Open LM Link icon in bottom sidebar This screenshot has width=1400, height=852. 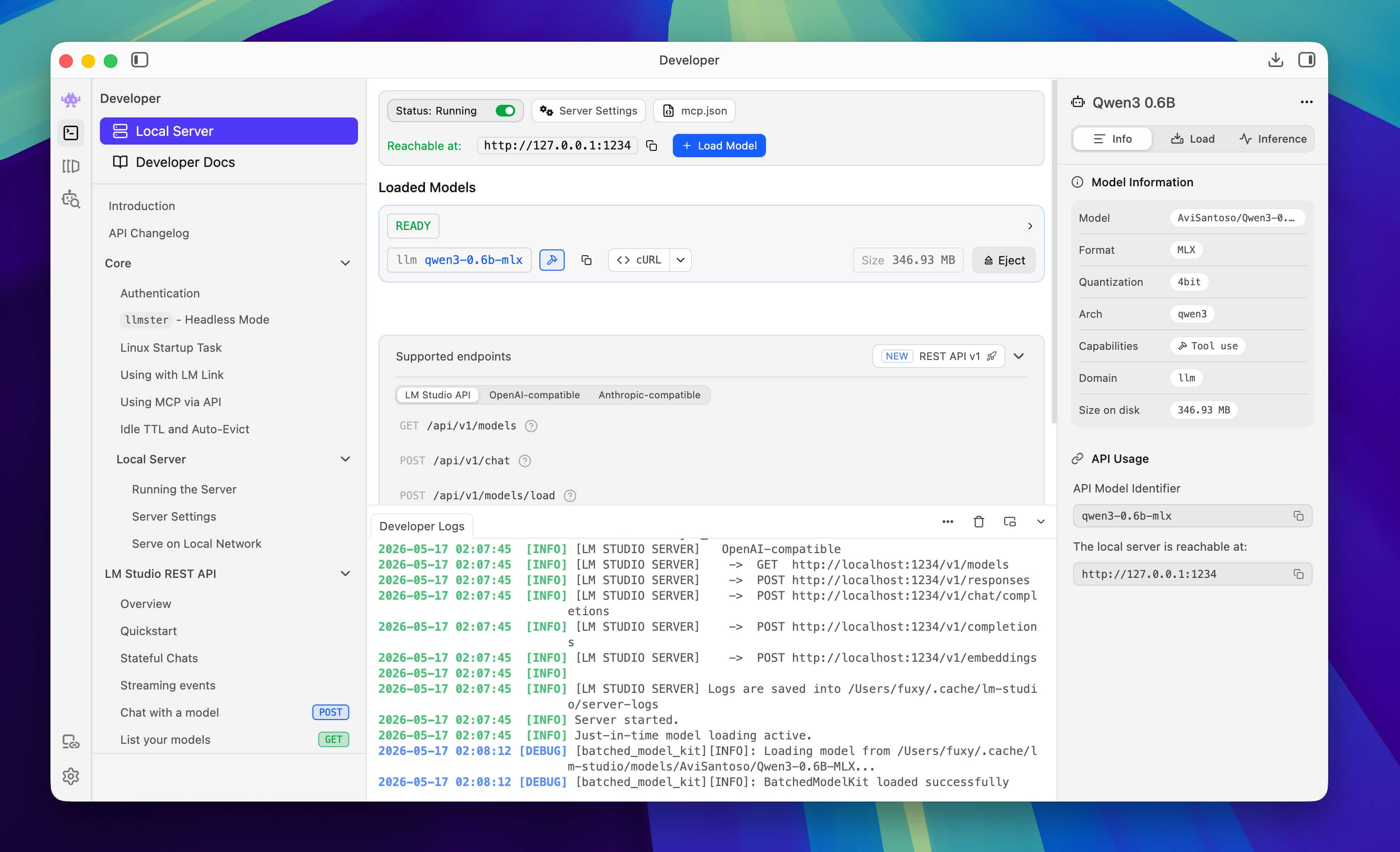(70, 742)
